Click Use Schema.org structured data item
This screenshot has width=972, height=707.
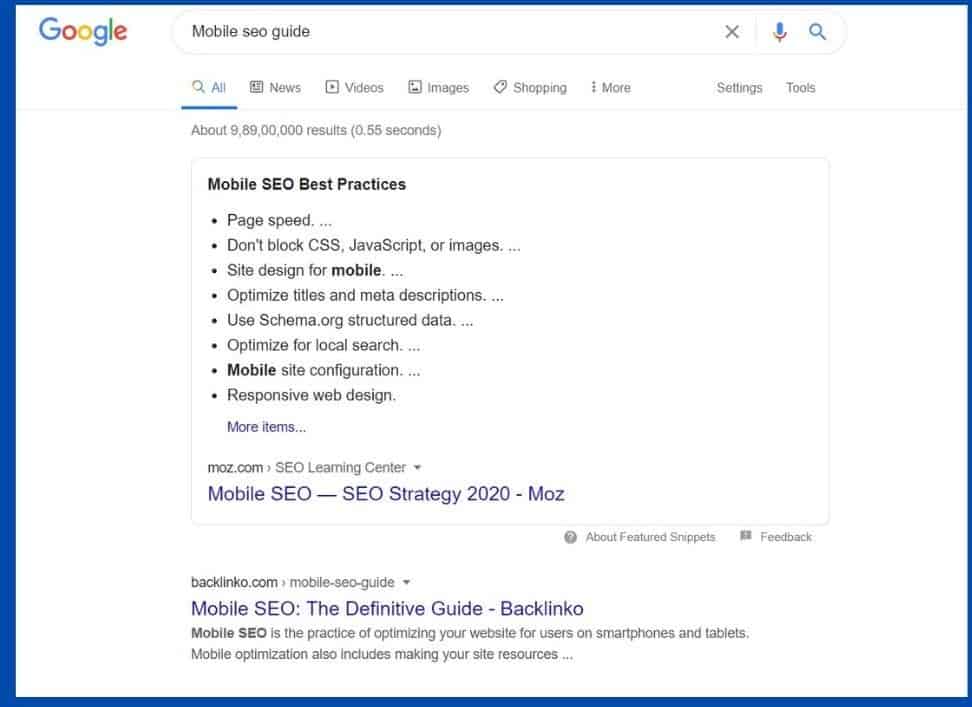click(350, 320)
